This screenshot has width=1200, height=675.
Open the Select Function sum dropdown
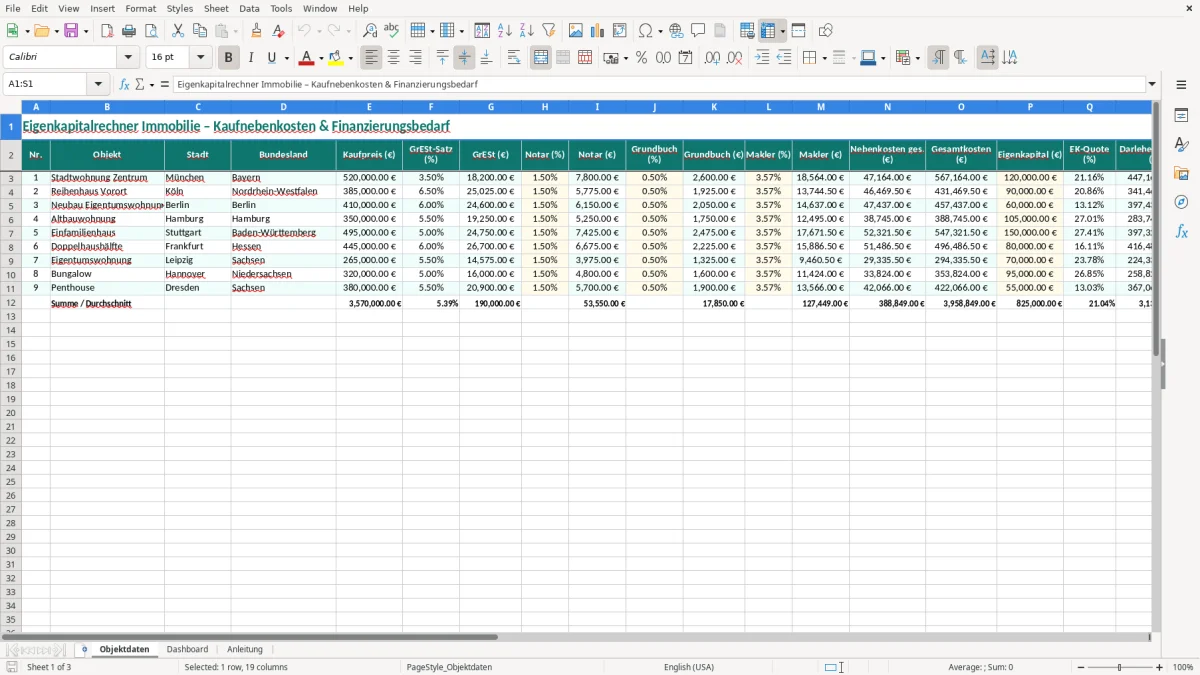pyautogui.click(x=153, y=85)
